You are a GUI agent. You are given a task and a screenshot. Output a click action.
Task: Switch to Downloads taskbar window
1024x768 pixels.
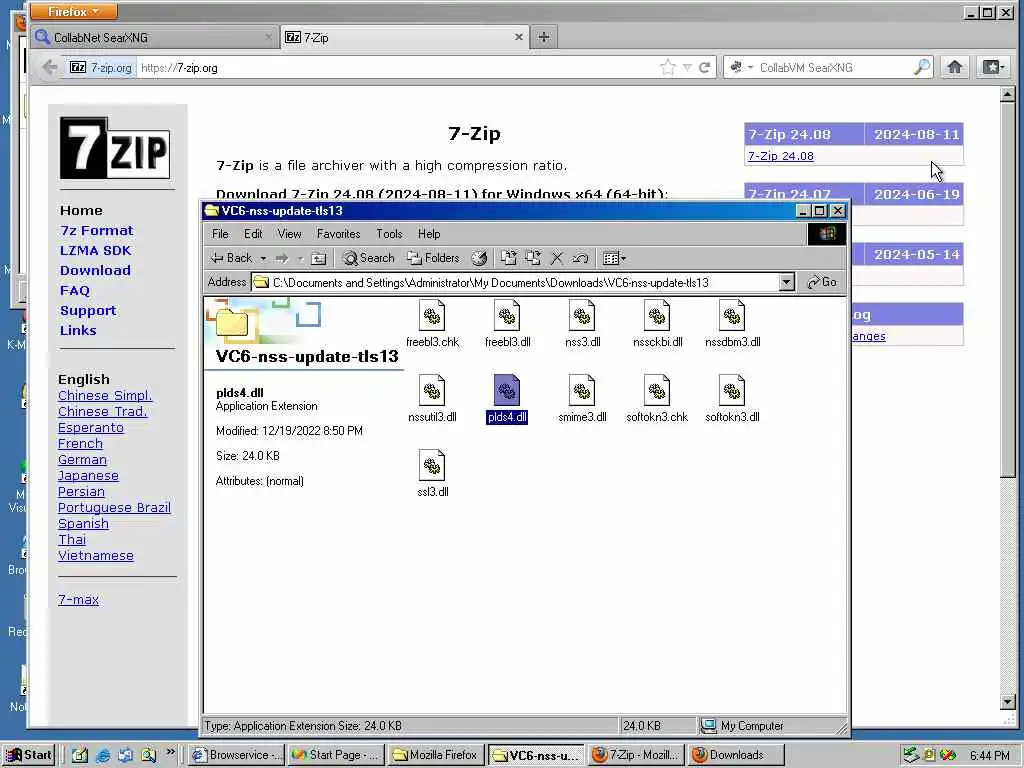[735, 756]
